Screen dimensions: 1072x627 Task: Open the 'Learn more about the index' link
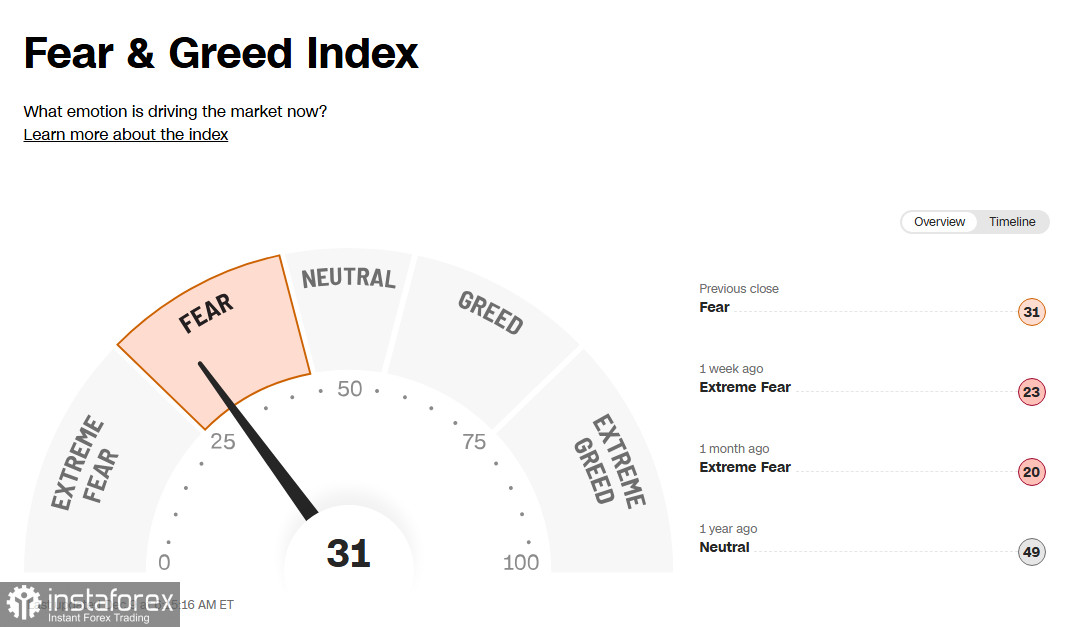[x=126, y=134]
